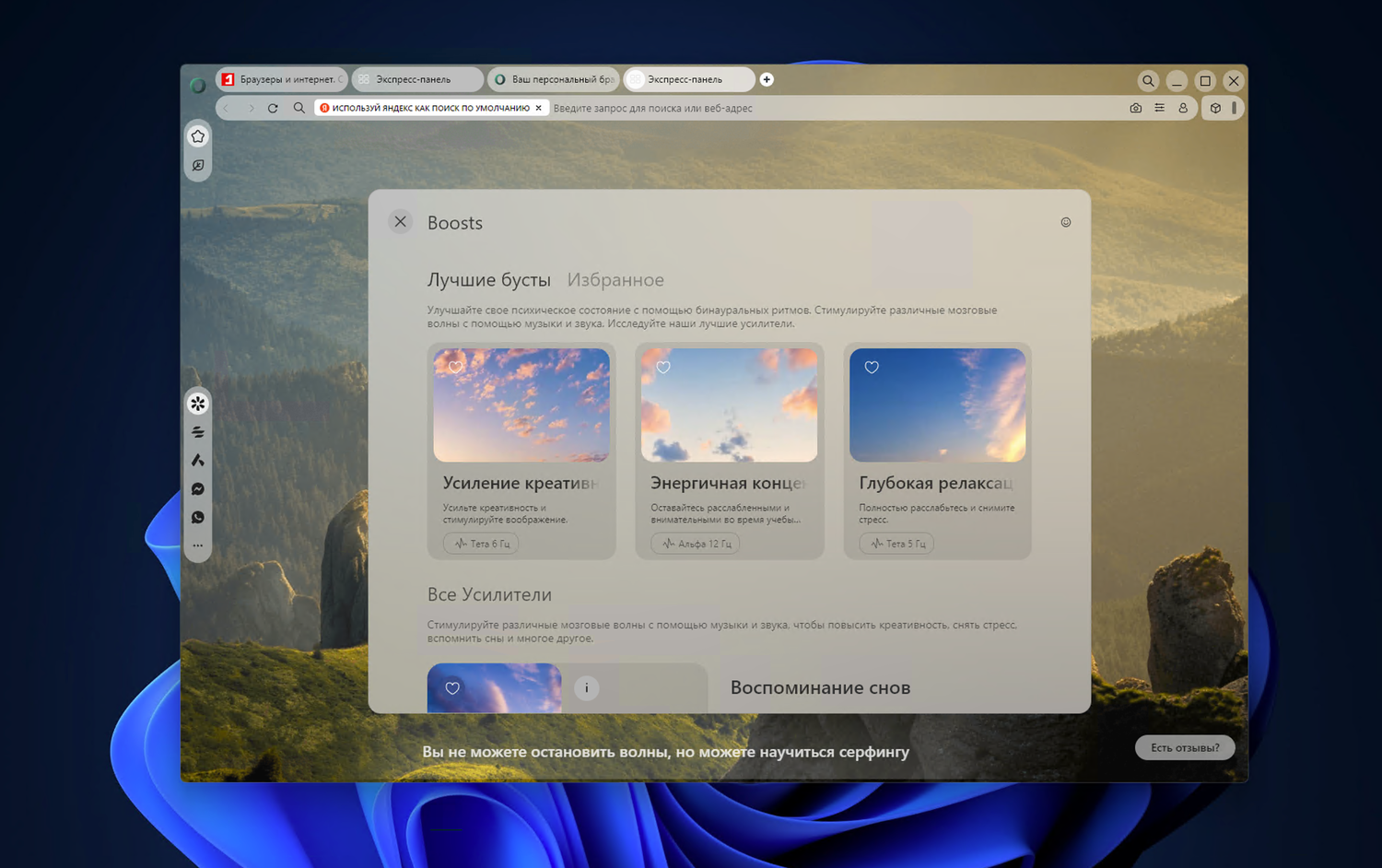
Task: Take a snapshot with the camera icon
Action: click(1136, 108)
